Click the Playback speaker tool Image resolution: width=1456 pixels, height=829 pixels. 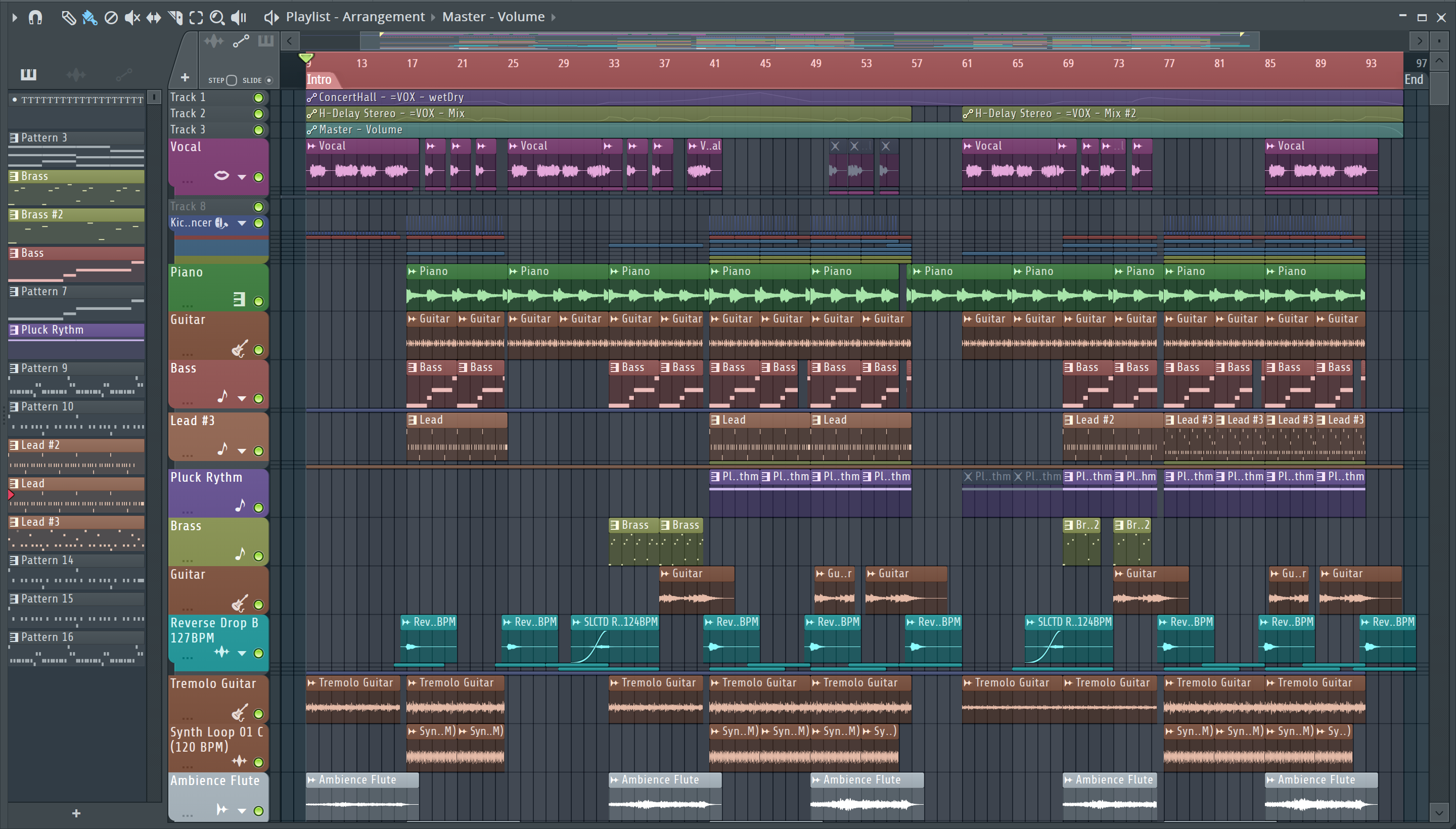coord(239,18)
